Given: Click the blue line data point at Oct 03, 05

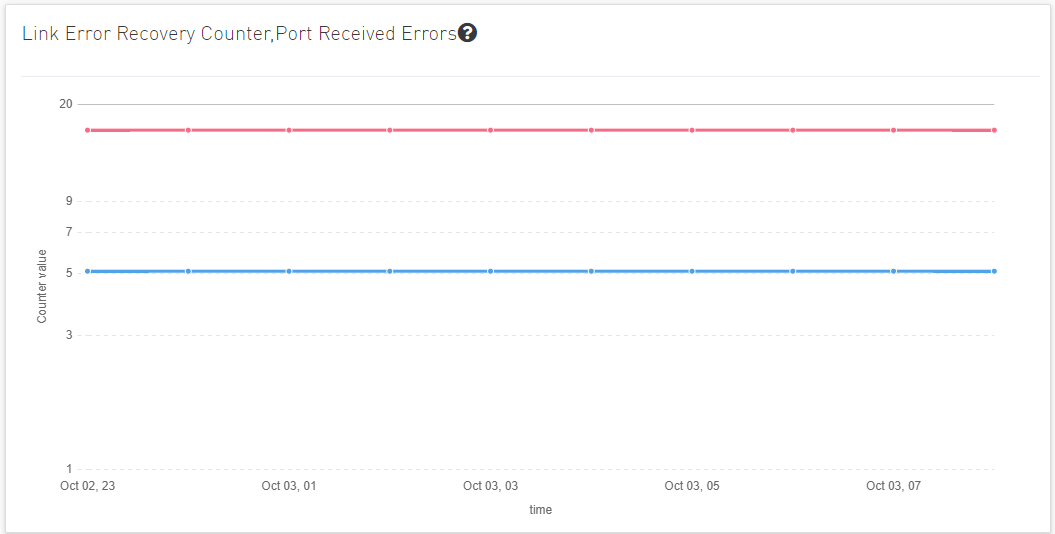Looking at the screenshot, I should [692, 271].
